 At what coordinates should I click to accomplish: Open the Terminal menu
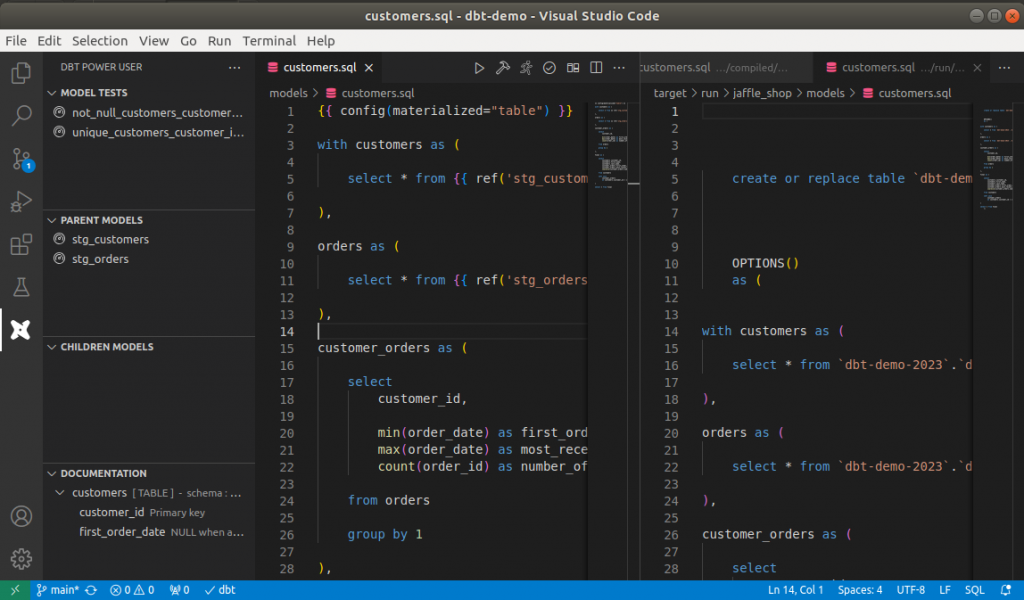tap(269, 40)
